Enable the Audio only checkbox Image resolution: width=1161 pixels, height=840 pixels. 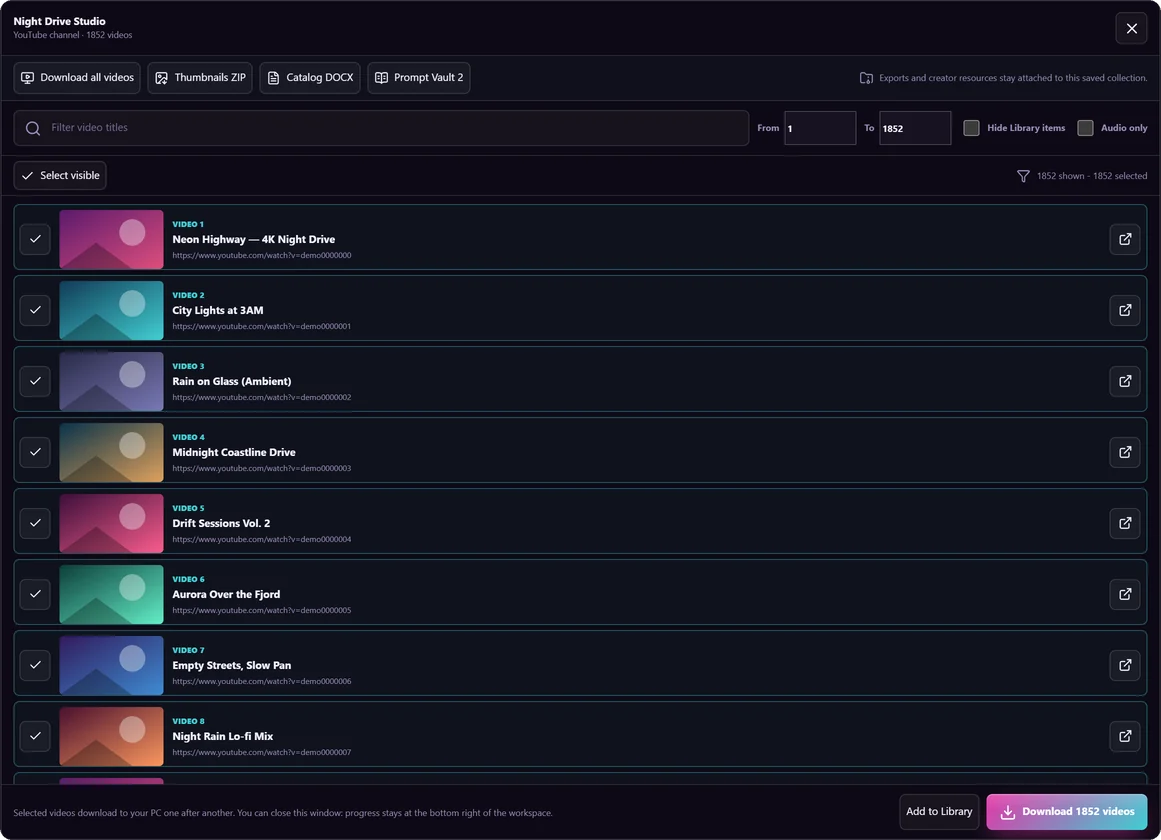coord(1085,128)
